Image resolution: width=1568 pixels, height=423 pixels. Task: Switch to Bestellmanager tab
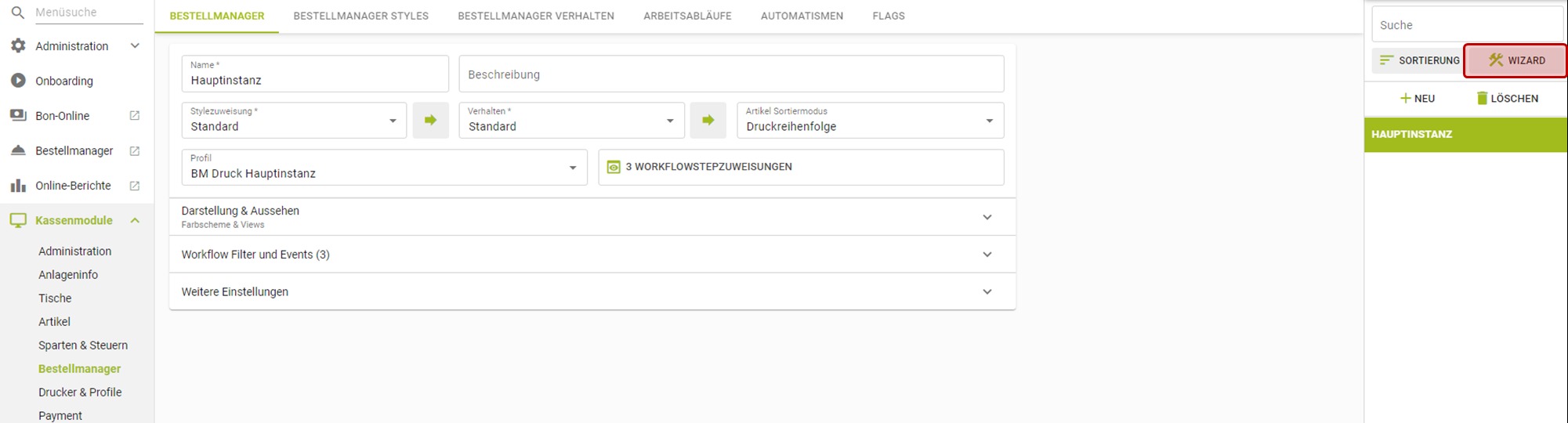(x=217, y=16)
